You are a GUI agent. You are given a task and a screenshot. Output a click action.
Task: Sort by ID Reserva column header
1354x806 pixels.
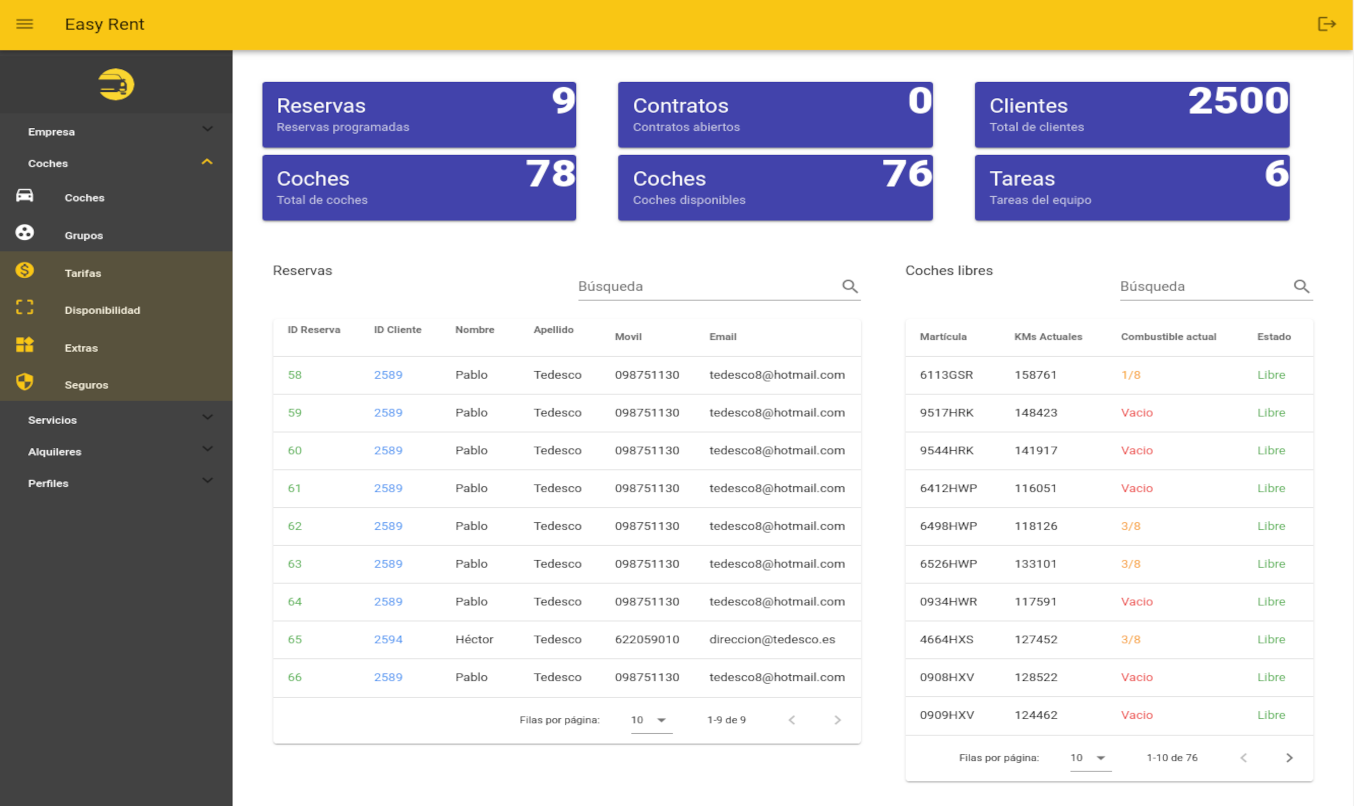pos(314,330)
